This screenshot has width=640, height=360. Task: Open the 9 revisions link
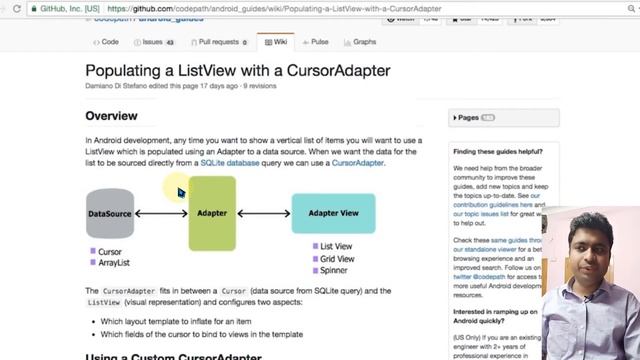(260, 86)
